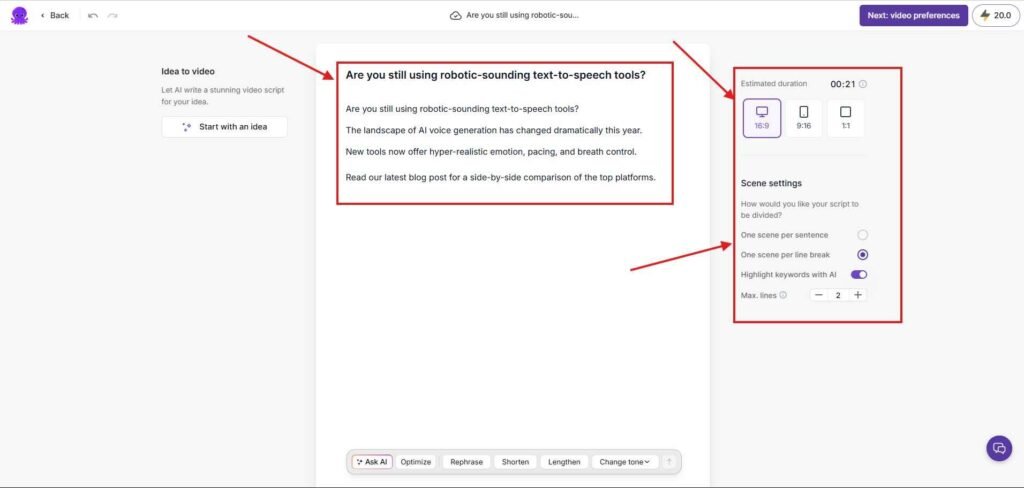Click 'Rephrase' in the AI toolbar

click(x=466, y=462)
